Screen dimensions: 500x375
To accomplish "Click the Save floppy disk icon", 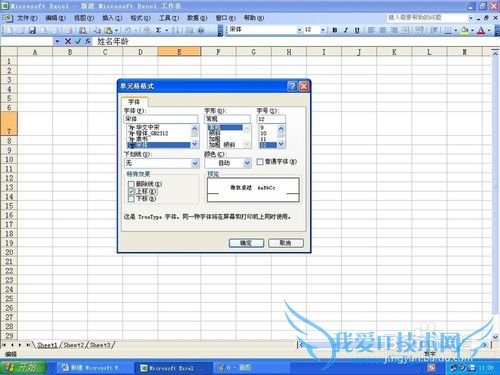I will pyautogui.click(x=32, y=30).
